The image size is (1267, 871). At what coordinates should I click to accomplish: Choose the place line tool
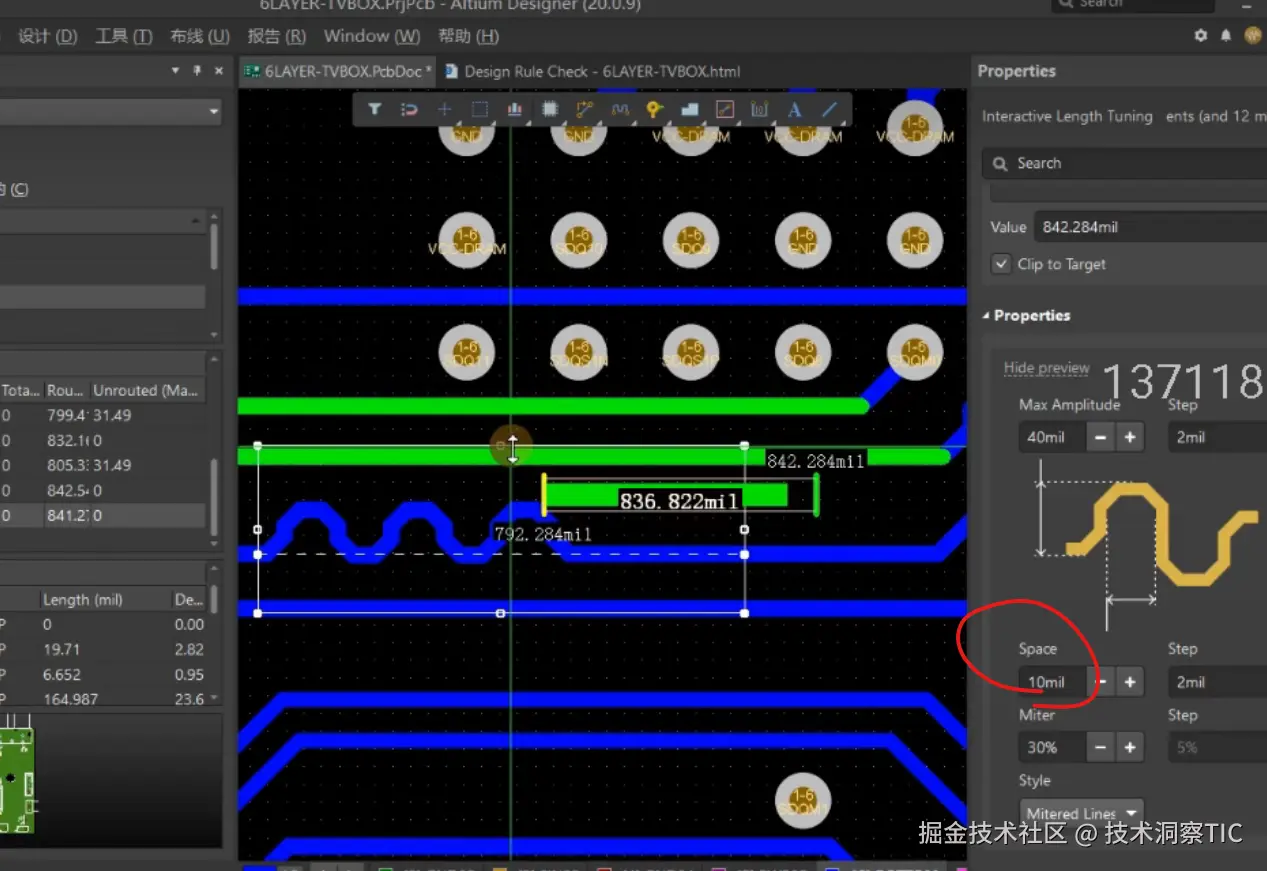[829, 109]
